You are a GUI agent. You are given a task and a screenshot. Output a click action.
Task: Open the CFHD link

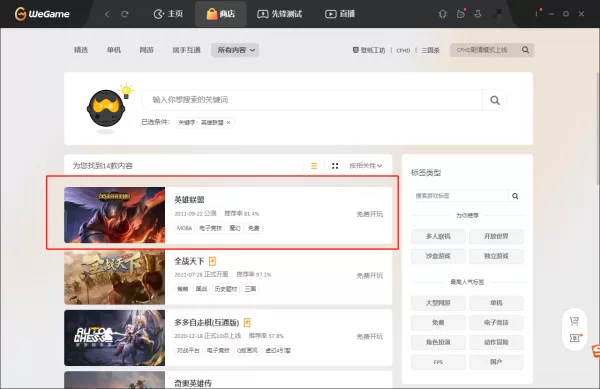click(403, 50)
